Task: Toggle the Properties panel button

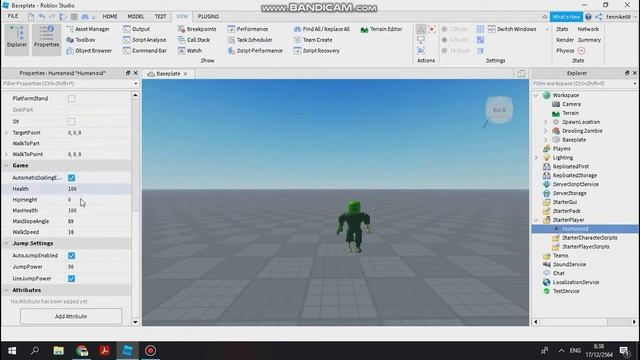Action: [46, 39]
